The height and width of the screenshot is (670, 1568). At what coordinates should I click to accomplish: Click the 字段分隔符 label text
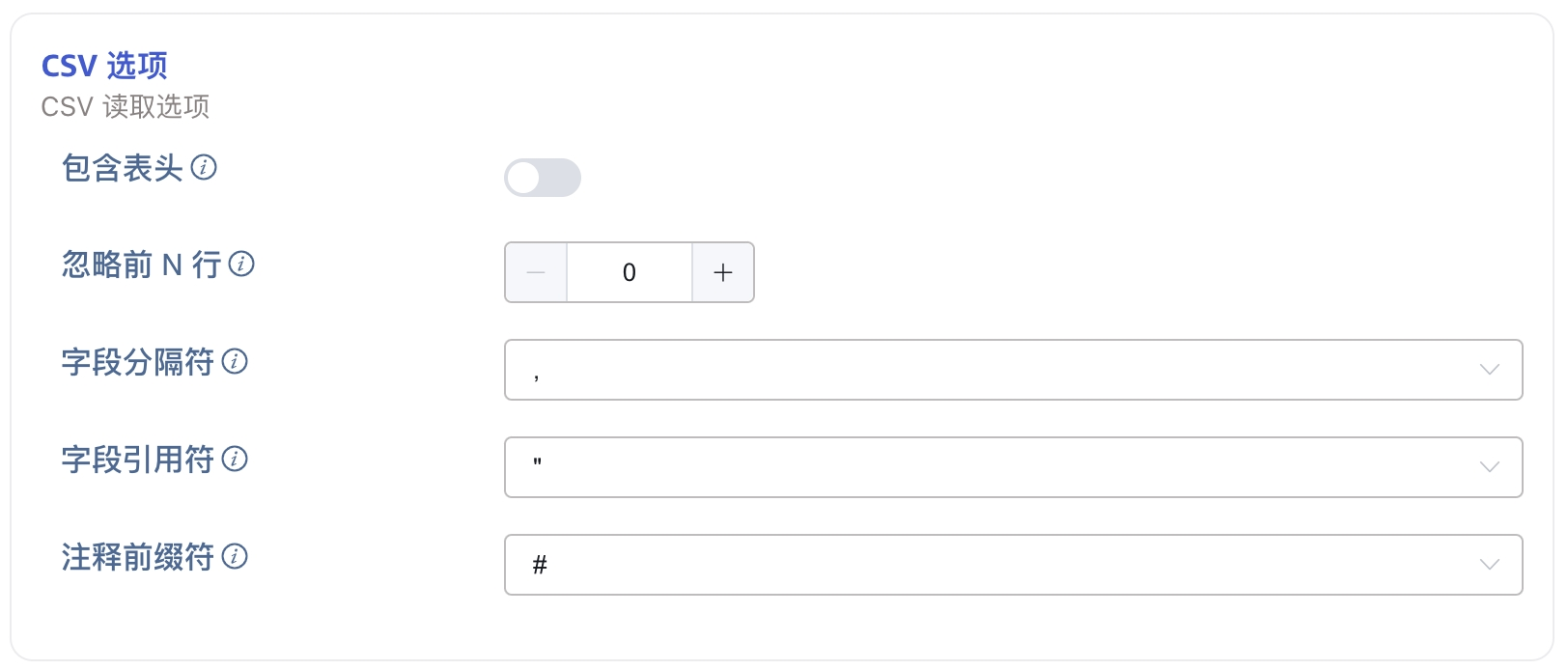138,362
